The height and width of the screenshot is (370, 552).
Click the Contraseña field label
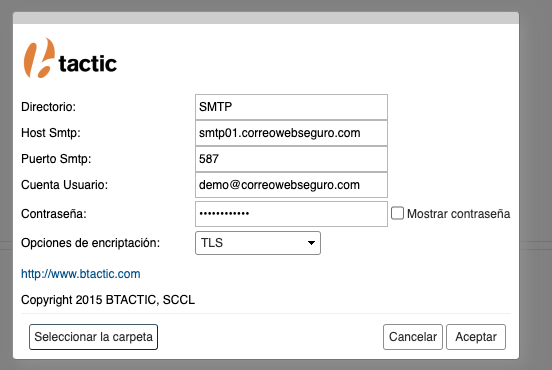[54, 214]
